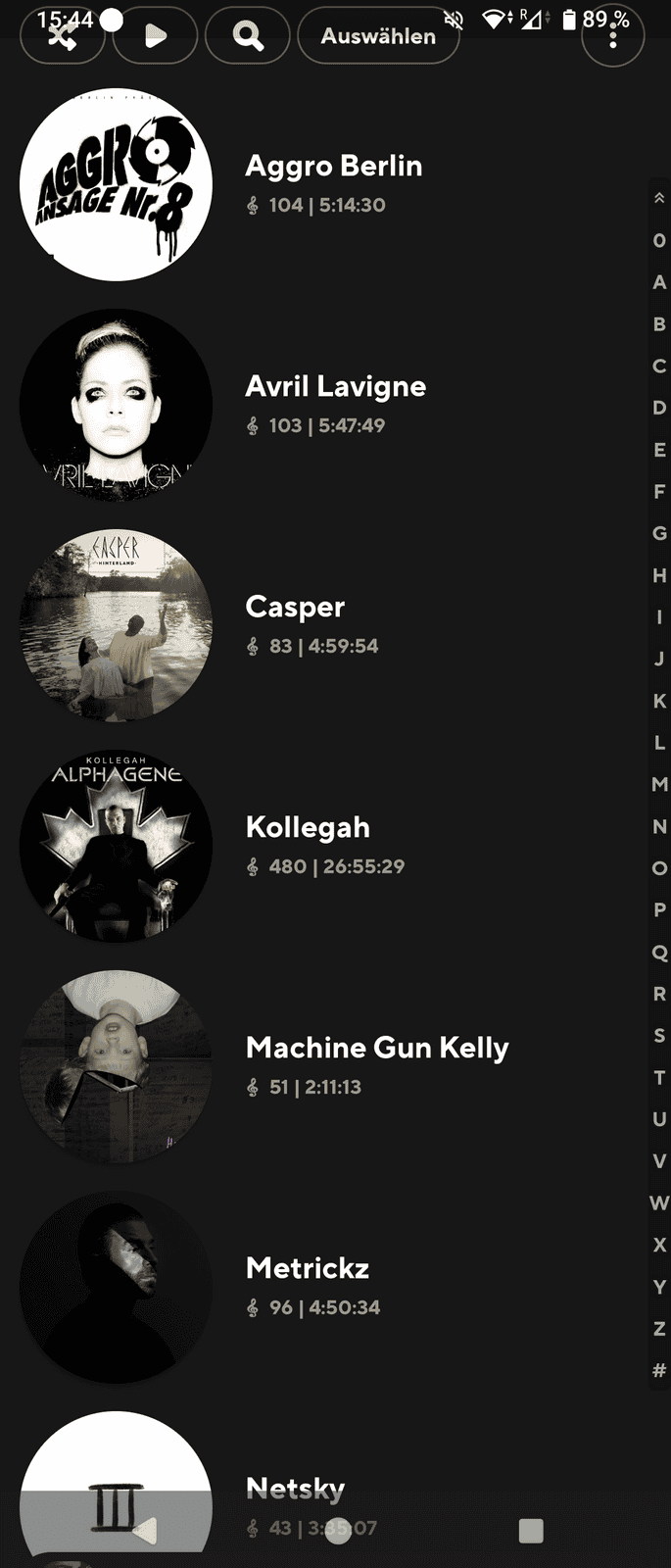Jump to letter S in alphabet index

pos(659,1035)
